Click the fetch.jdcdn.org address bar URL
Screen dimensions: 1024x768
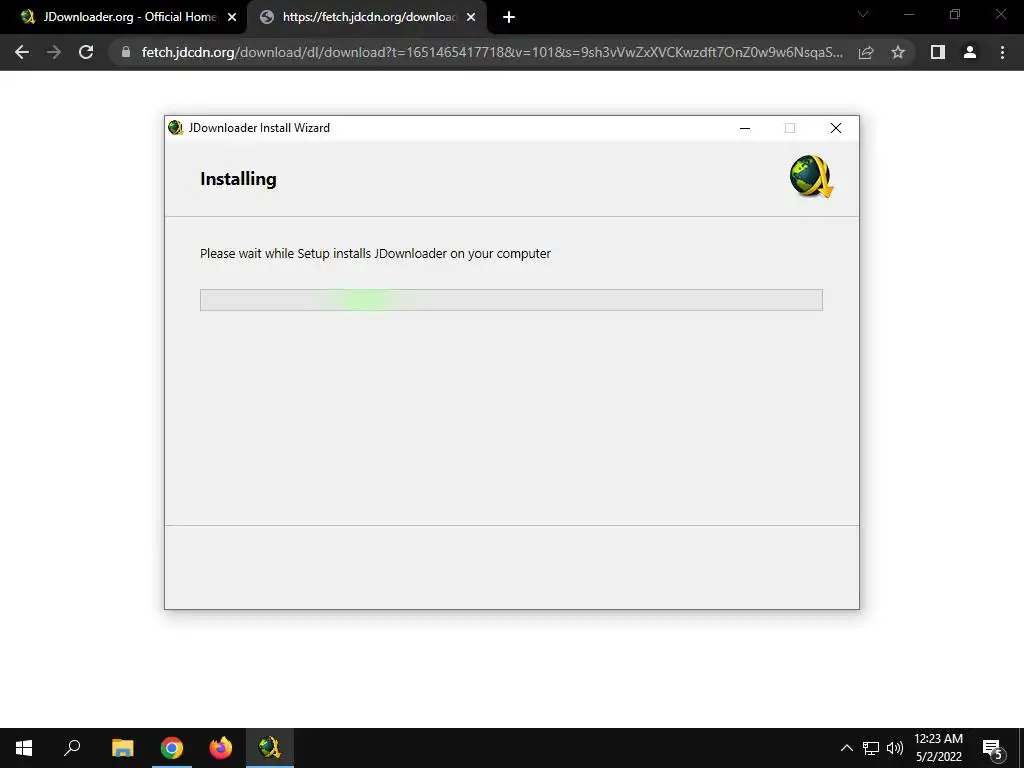[x=492, y=52]
